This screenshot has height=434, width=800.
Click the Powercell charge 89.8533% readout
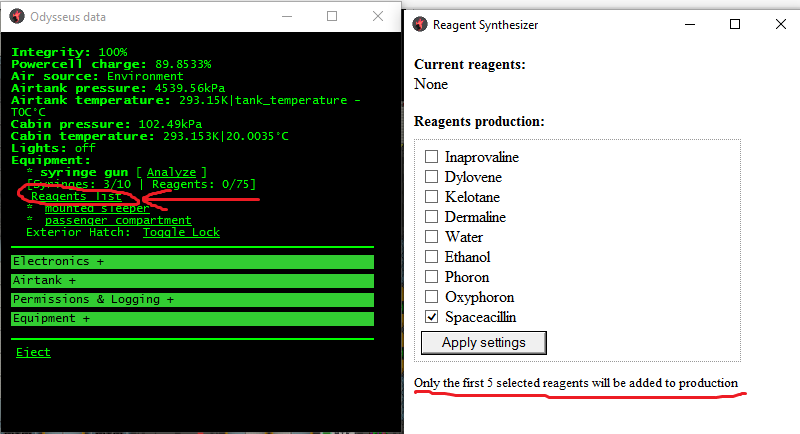coord(111,64)
